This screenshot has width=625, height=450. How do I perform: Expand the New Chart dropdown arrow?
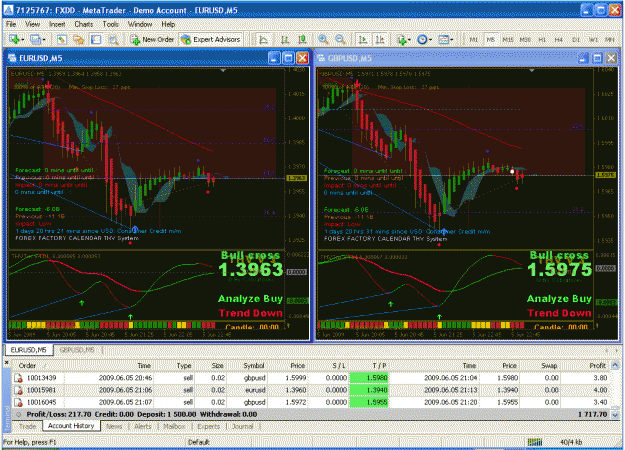[x=22, y=40]
